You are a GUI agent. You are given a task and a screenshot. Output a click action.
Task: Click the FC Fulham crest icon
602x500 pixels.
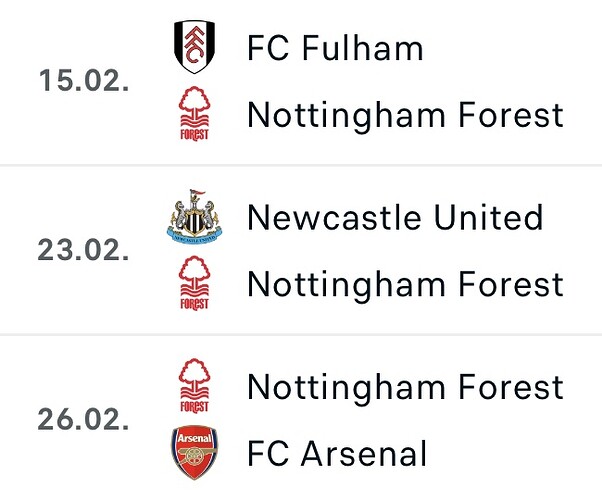194,47
